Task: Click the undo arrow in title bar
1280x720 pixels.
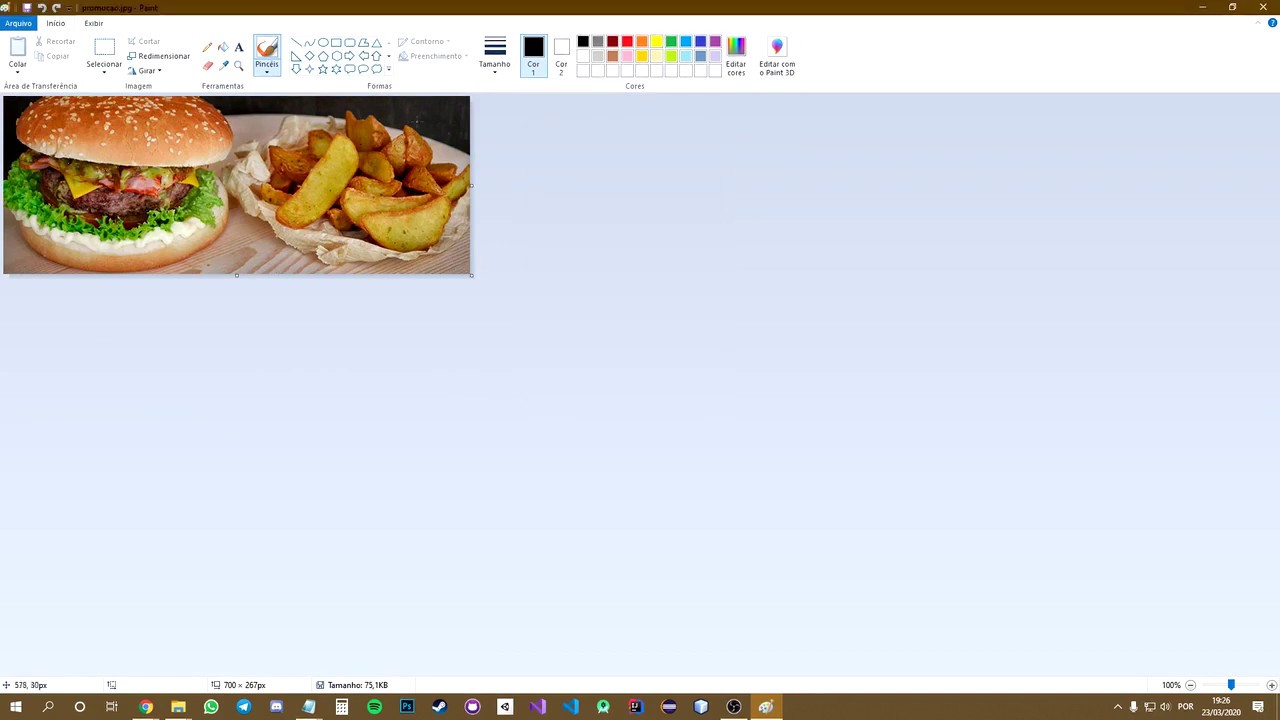Action: [x=42, y=7]
